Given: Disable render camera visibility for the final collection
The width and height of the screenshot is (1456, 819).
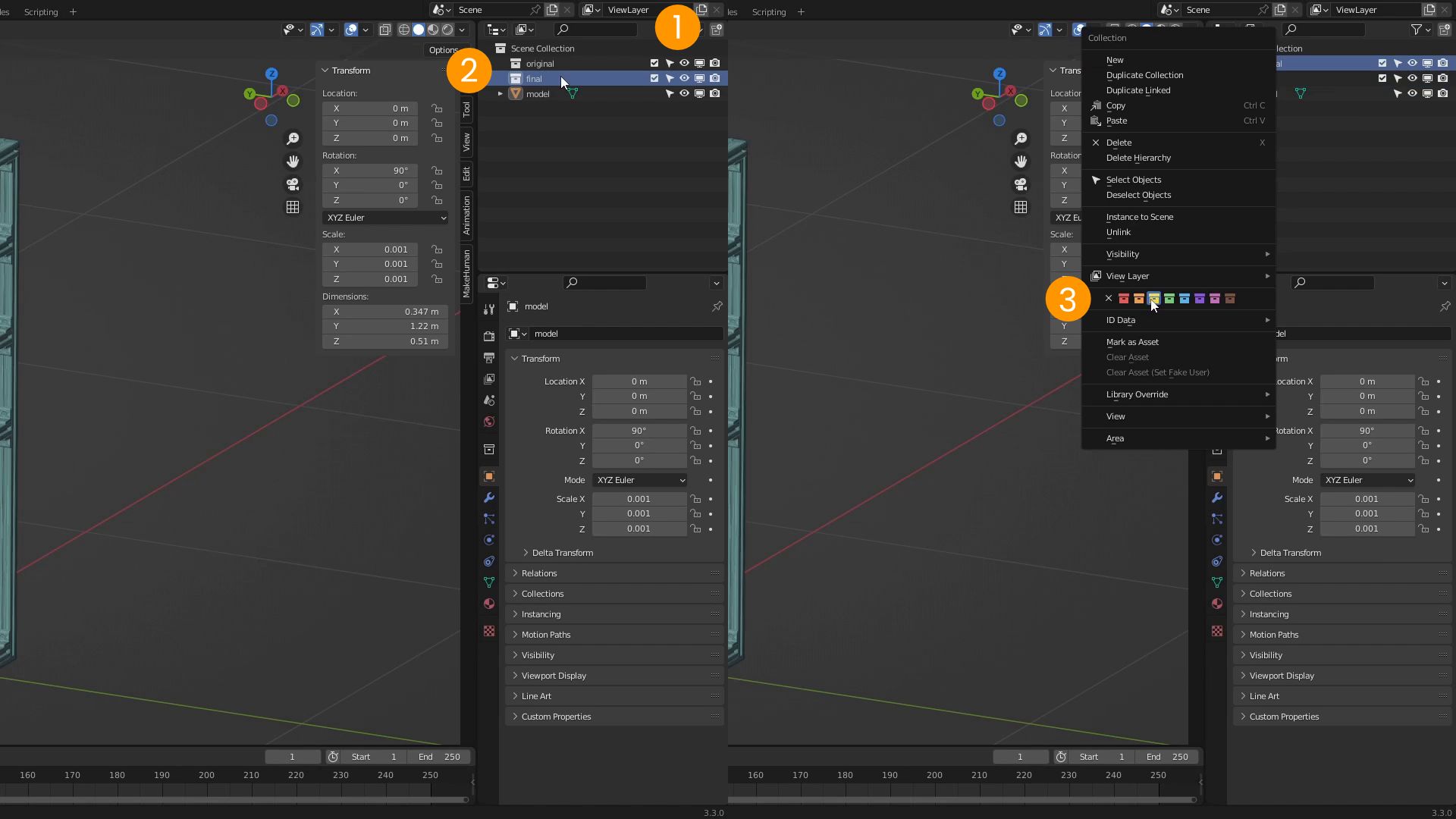Looking at the screenshot, I should tap(714, 78).
